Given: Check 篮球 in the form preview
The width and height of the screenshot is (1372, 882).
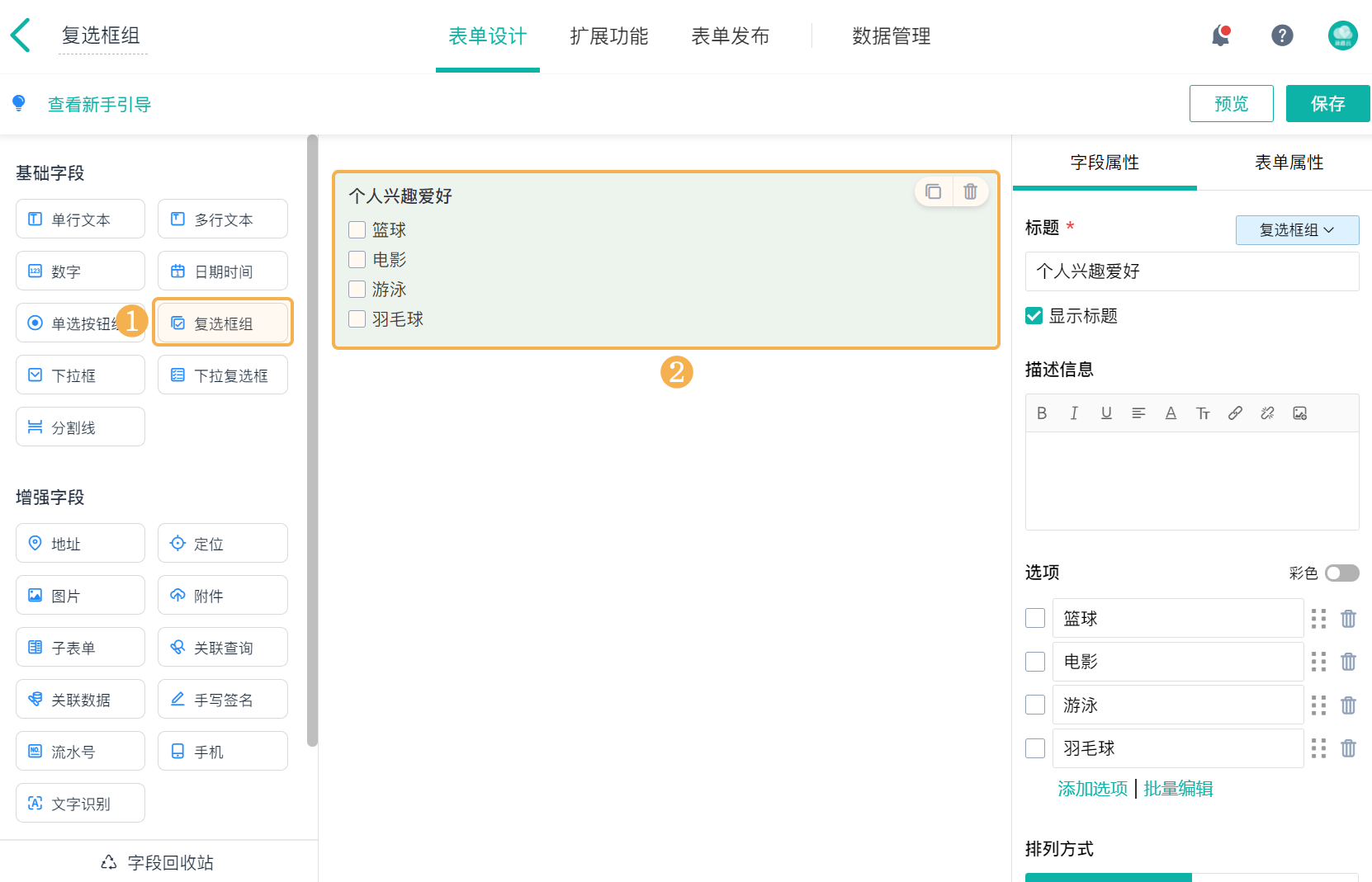Looking at the screenshot, I should tap(357, 229).
